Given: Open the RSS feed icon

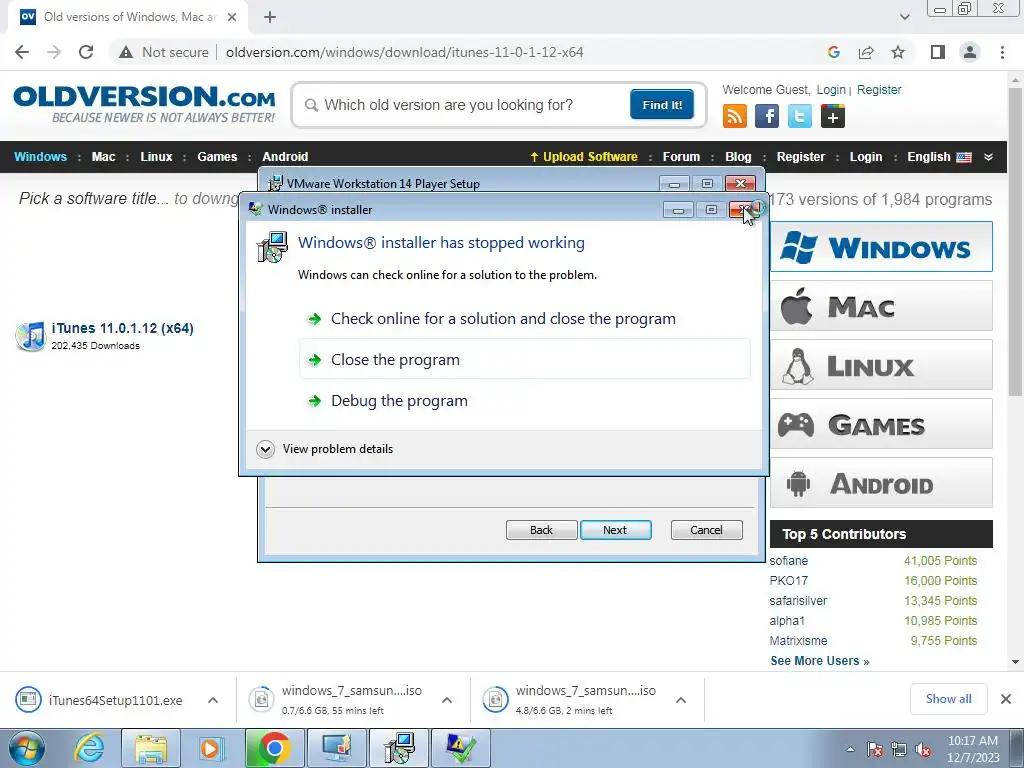Looking at the screenshot, I should click(735, 117).
